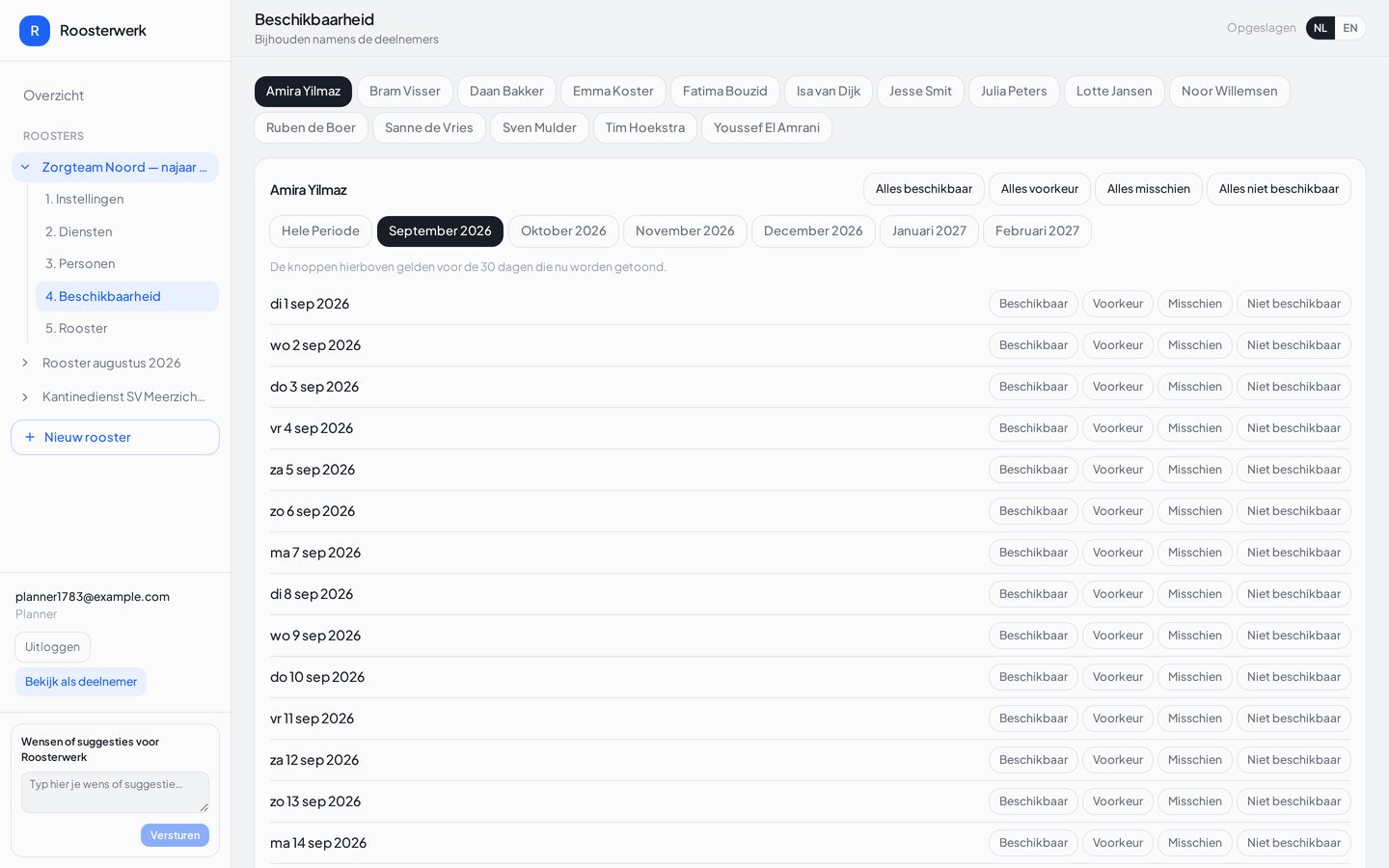Open the Overzicht page
Viewport: 1389px width, 868px height.
tap(53, 95)
